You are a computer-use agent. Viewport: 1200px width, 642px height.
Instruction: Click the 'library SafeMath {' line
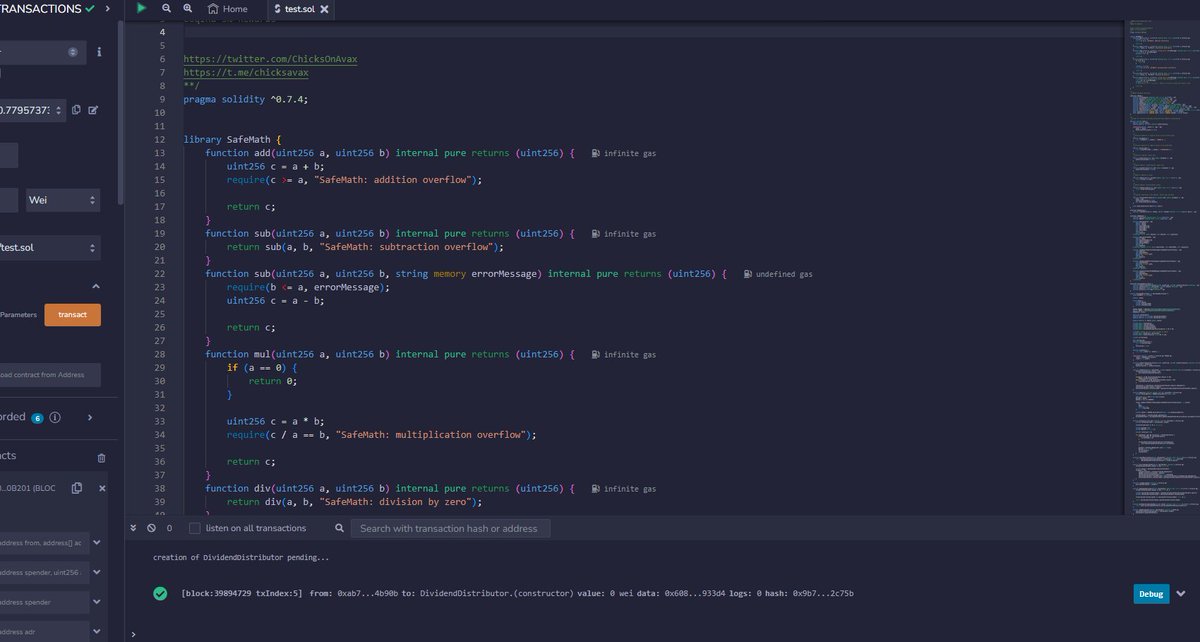[233, 139]
